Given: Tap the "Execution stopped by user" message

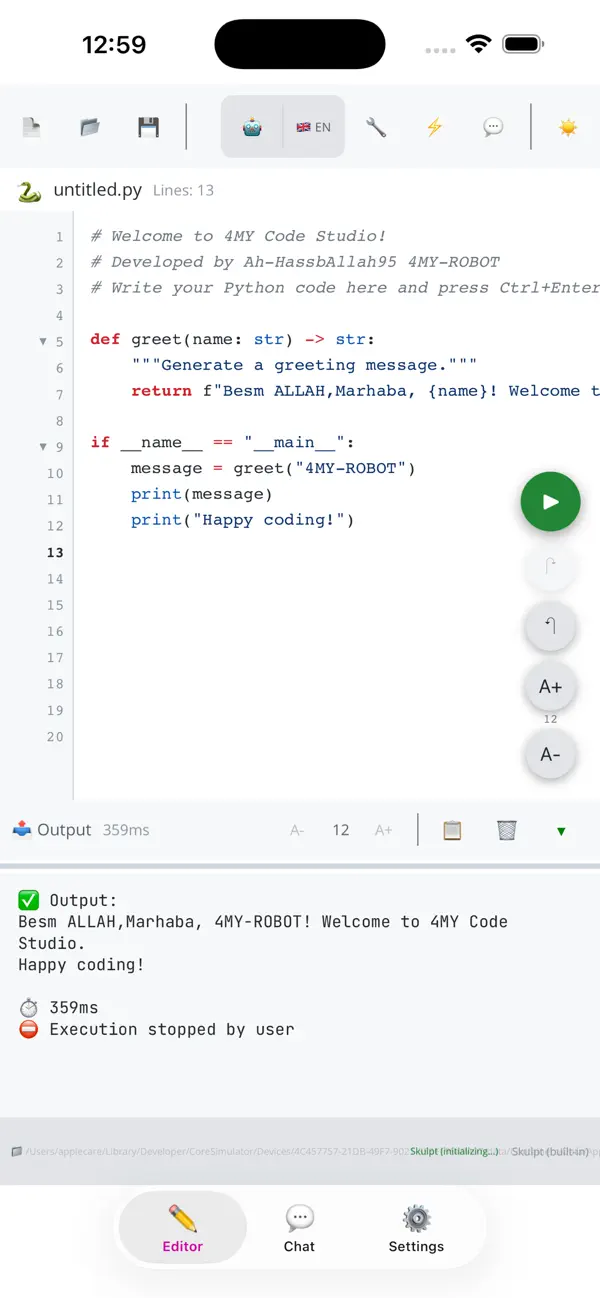Looking at the screenshot, I should tap(156, 1029).
